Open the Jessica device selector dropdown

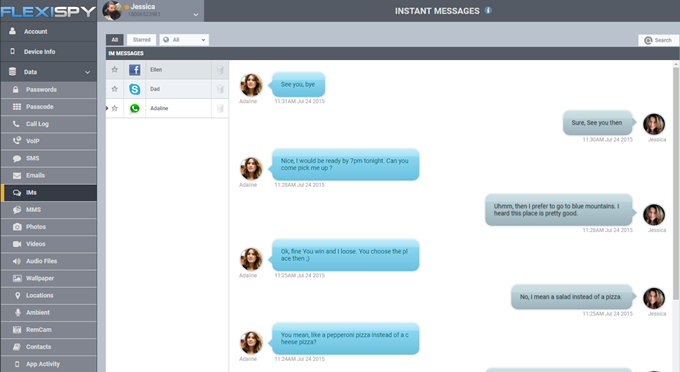[x=196, y=15]
